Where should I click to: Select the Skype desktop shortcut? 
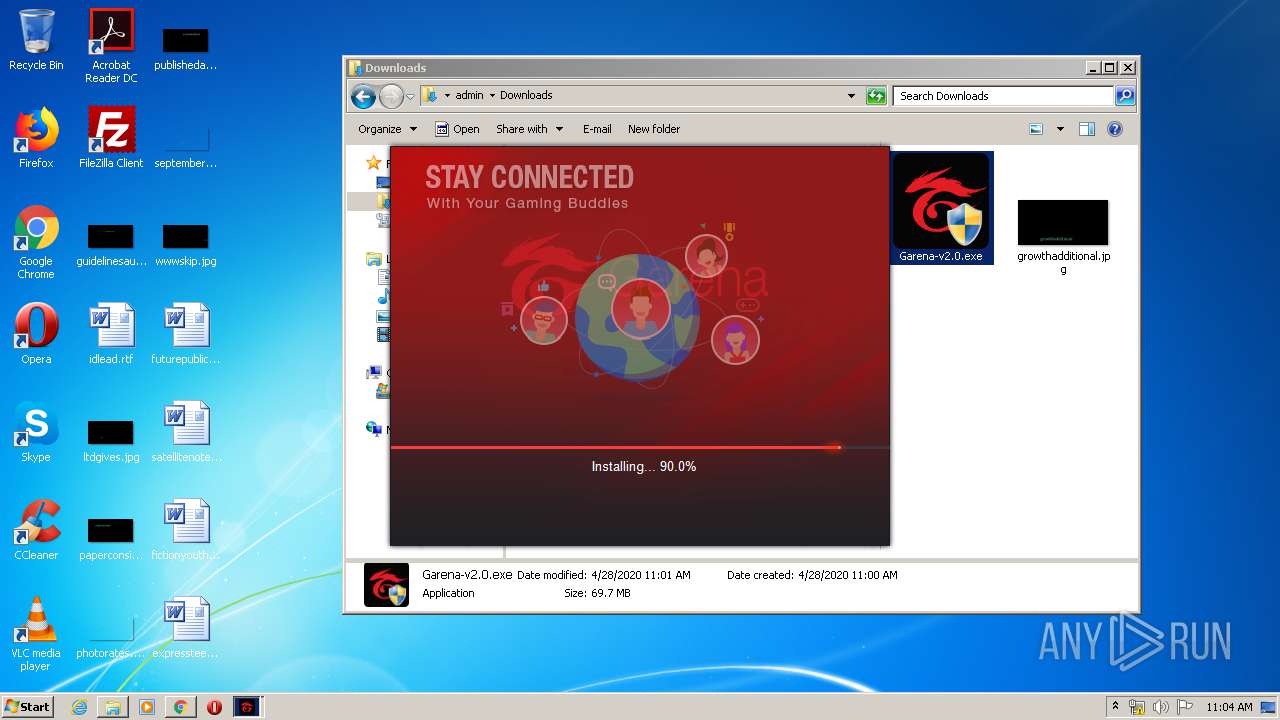(x=36, y=432)
